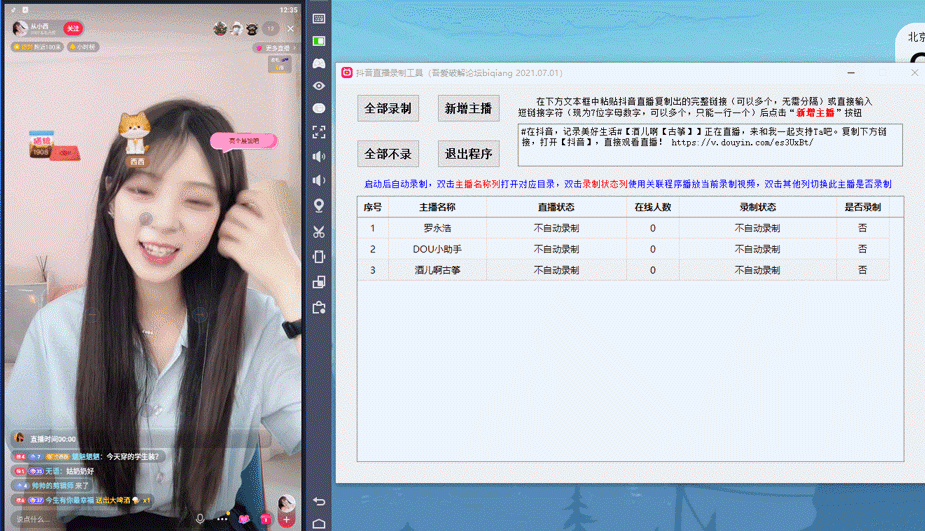Click the 全部录制 button

(388, 109)
